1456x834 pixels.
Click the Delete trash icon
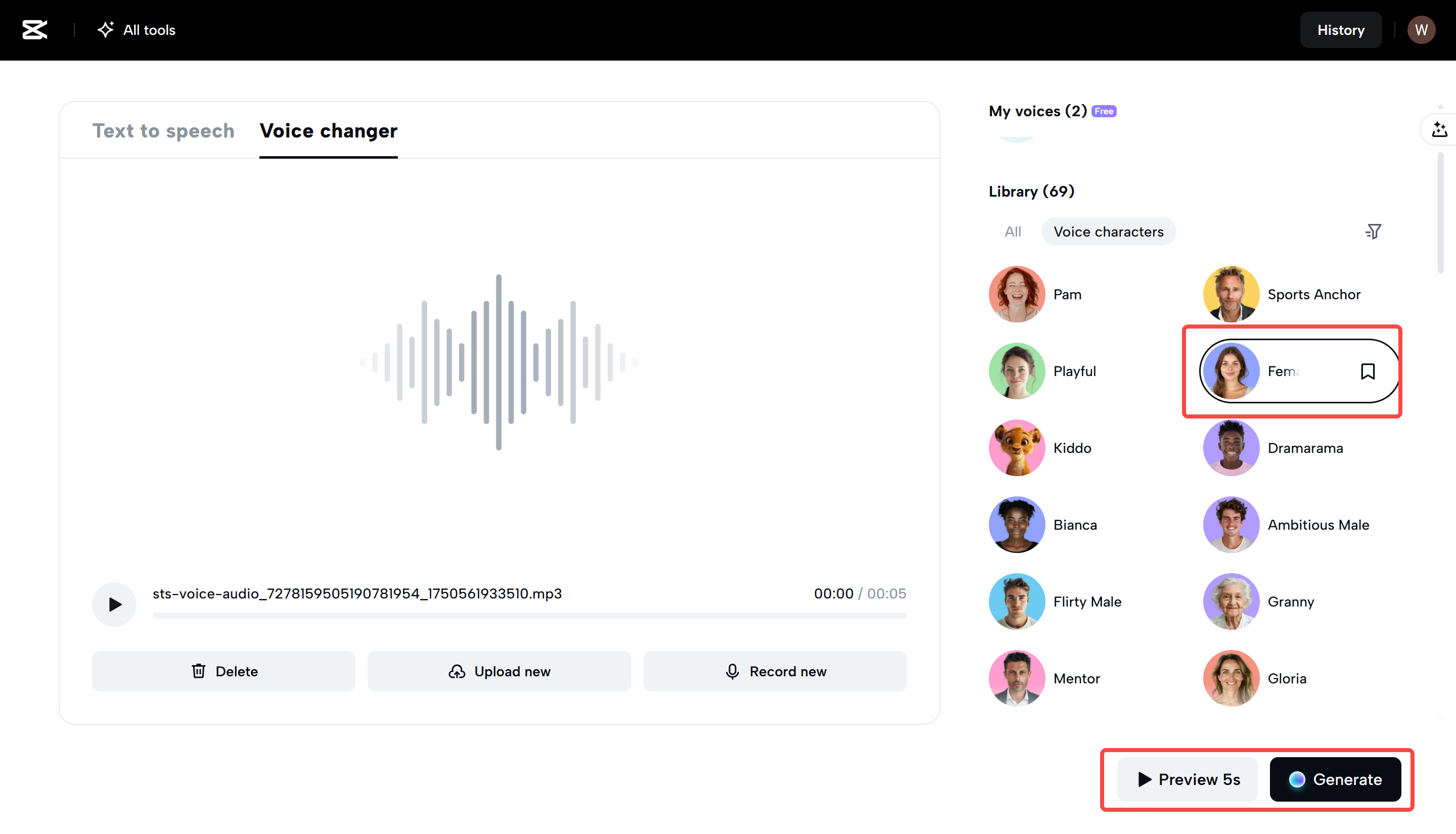[199, 671]
